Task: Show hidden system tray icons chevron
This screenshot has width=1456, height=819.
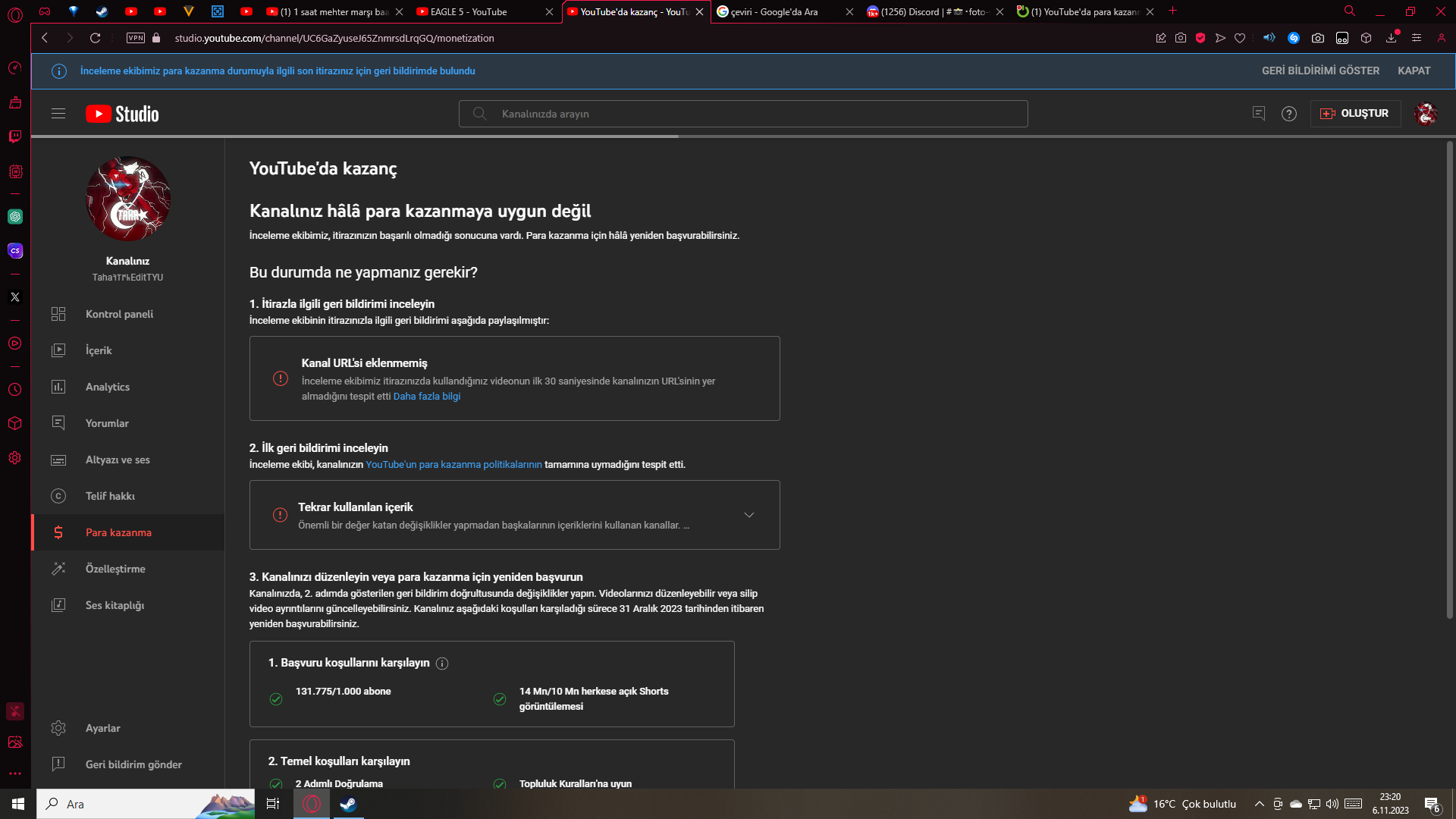Action: pos(1259,804)
